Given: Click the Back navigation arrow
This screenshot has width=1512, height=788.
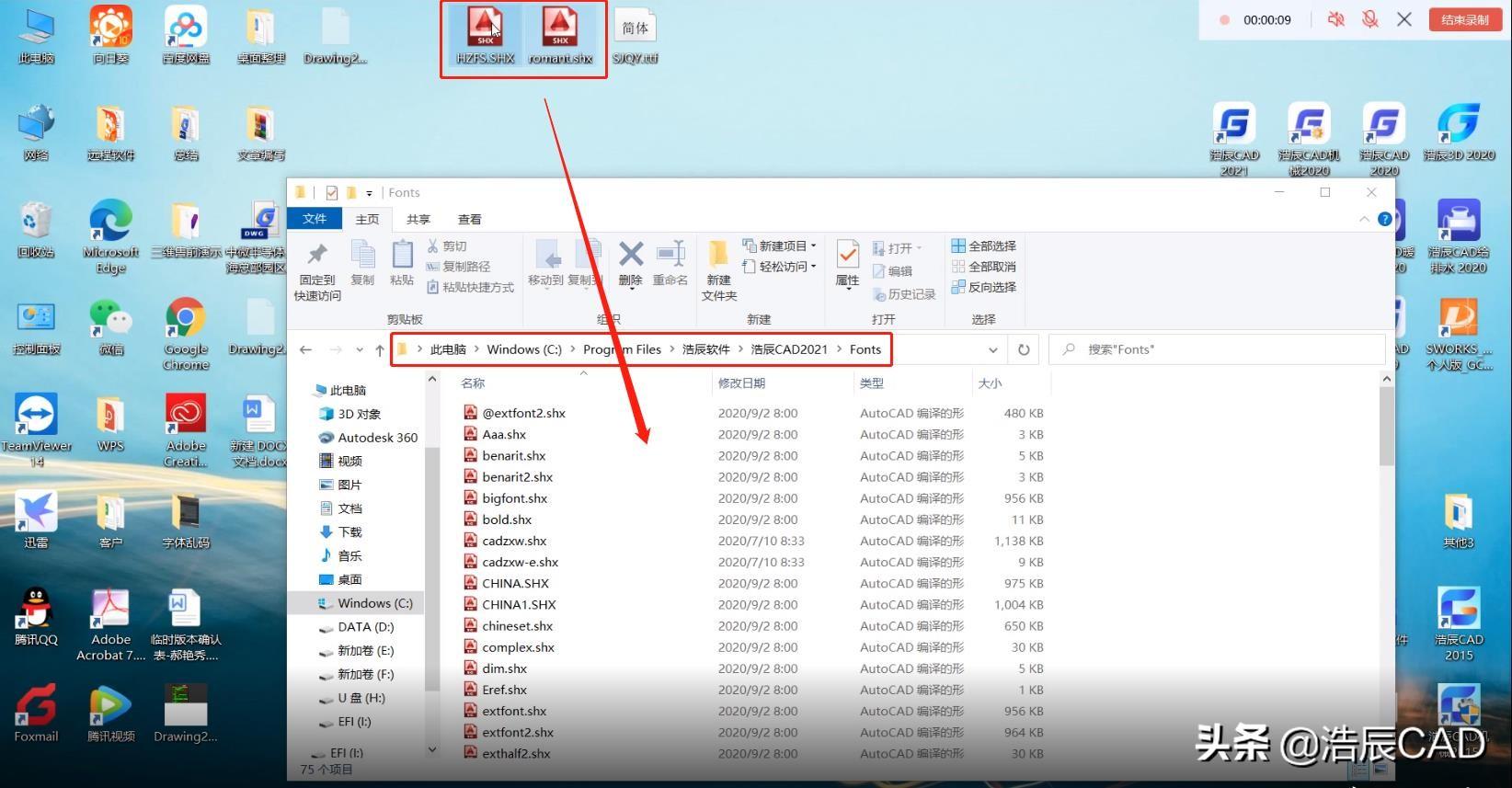Looking at the screenshot, I should click(306, 349).
